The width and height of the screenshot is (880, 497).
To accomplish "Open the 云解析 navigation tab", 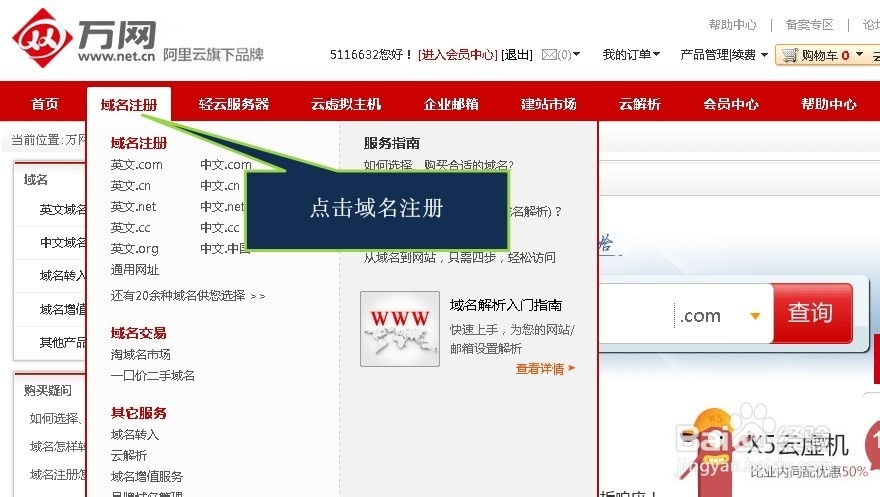I will [639, 104].
